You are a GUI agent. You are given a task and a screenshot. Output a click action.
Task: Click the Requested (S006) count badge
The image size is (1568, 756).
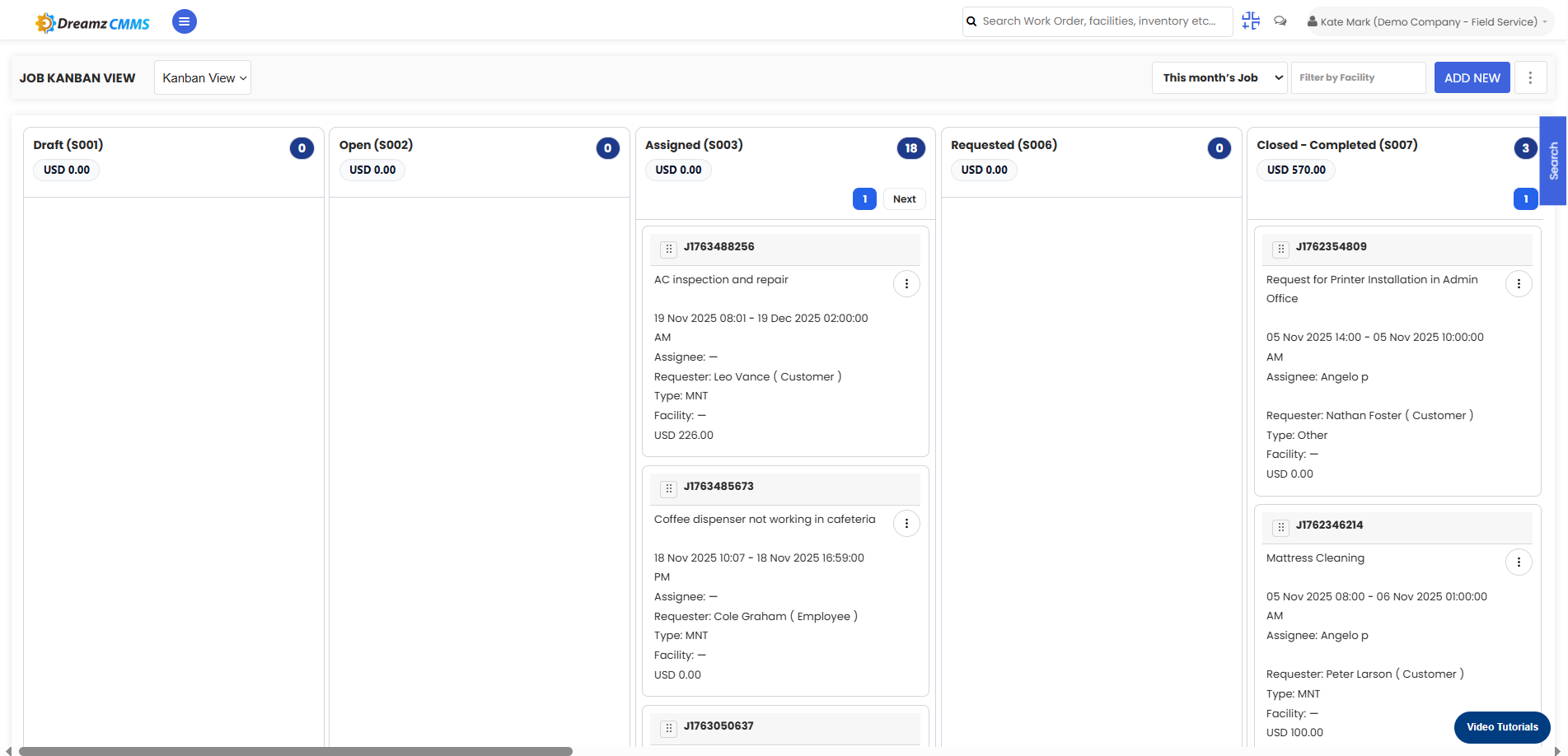[1219, 148]
